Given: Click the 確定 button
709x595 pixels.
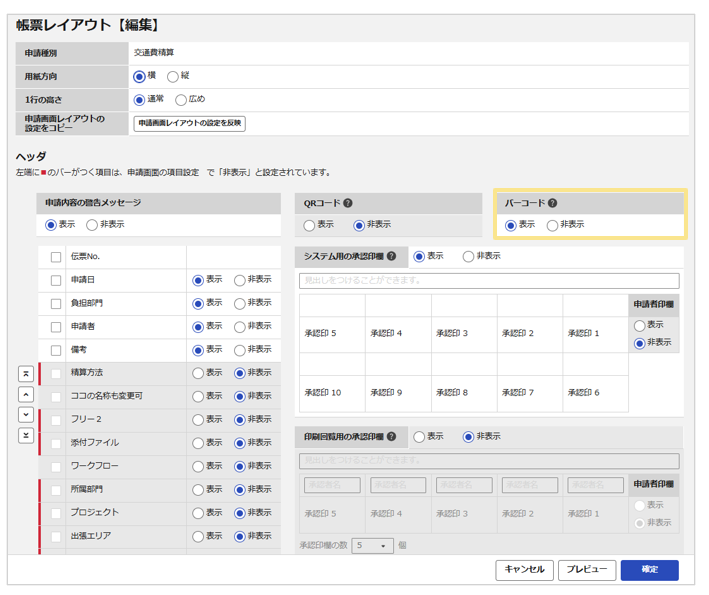Looking at the screenshot, I should click(x=650, y=570).
